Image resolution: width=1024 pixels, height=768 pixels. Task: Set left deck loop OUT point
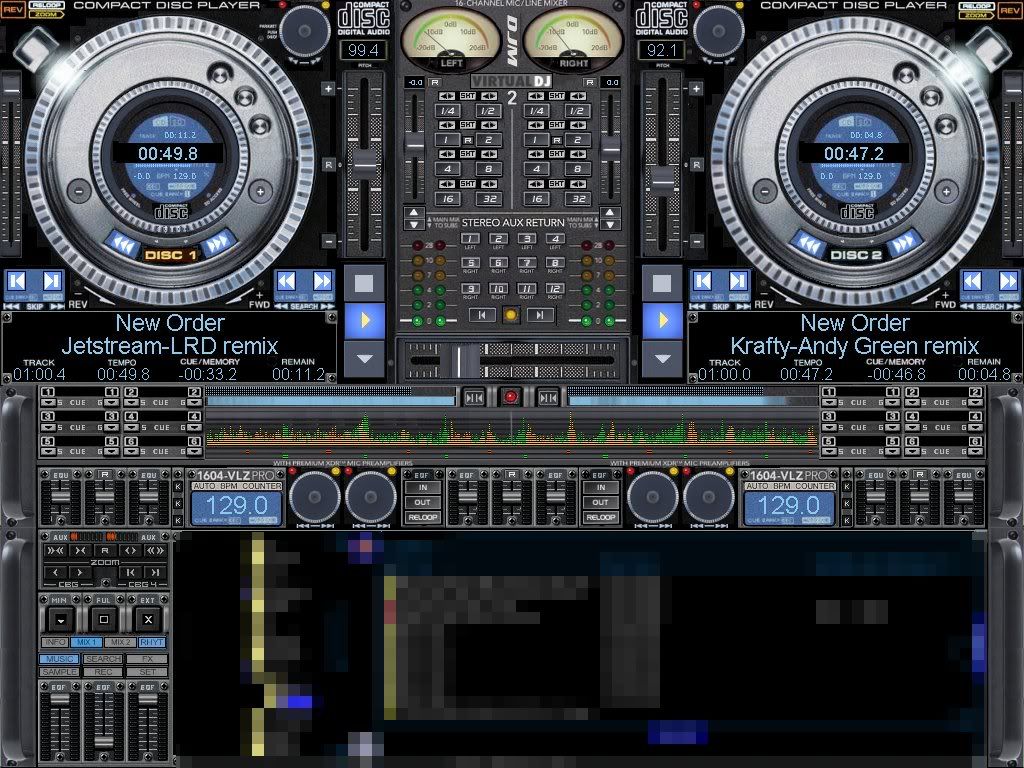coord(423,502)
